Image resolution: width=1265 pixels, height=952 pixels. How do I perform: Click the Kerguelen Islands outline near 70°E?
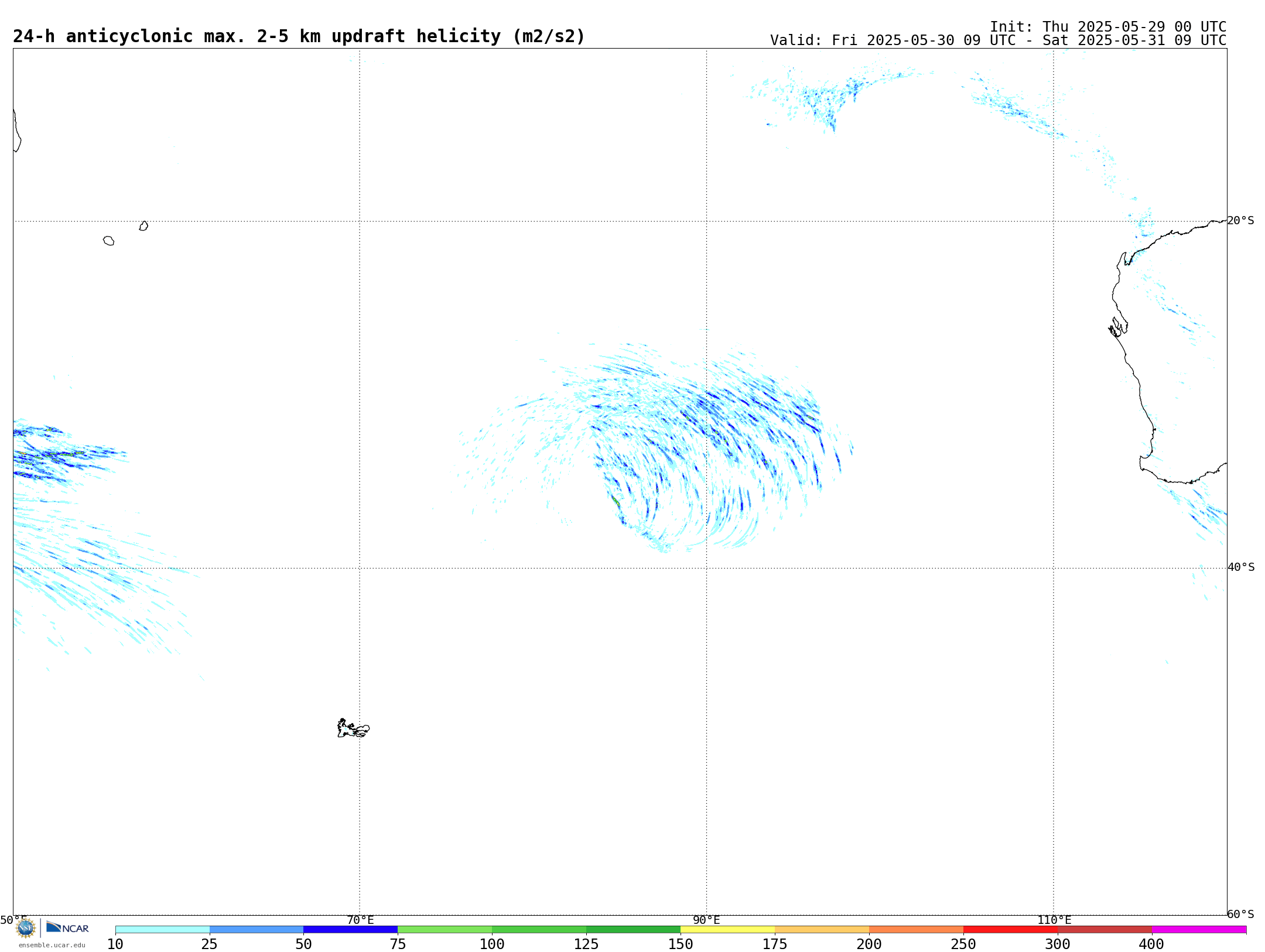[353, 728]
